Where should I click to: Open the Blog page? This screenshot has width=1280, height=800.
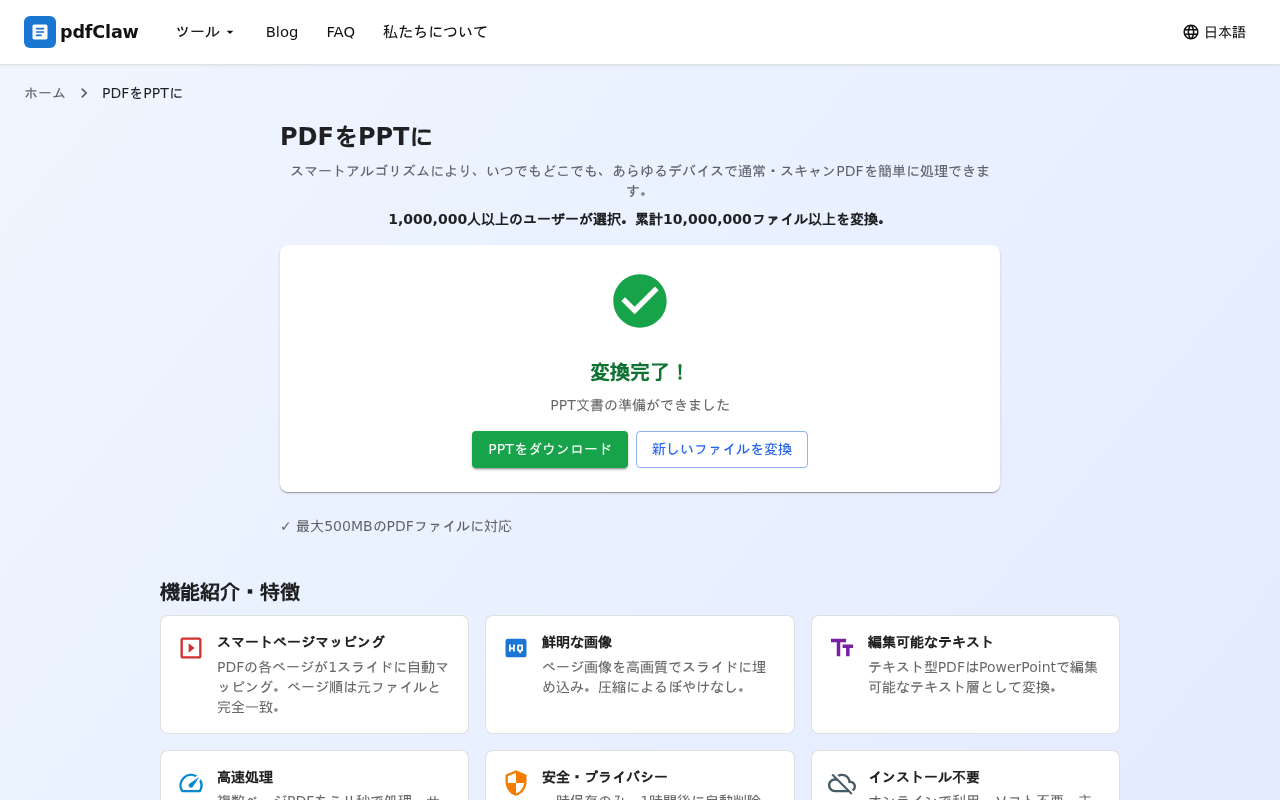click(x=282, y=31)
